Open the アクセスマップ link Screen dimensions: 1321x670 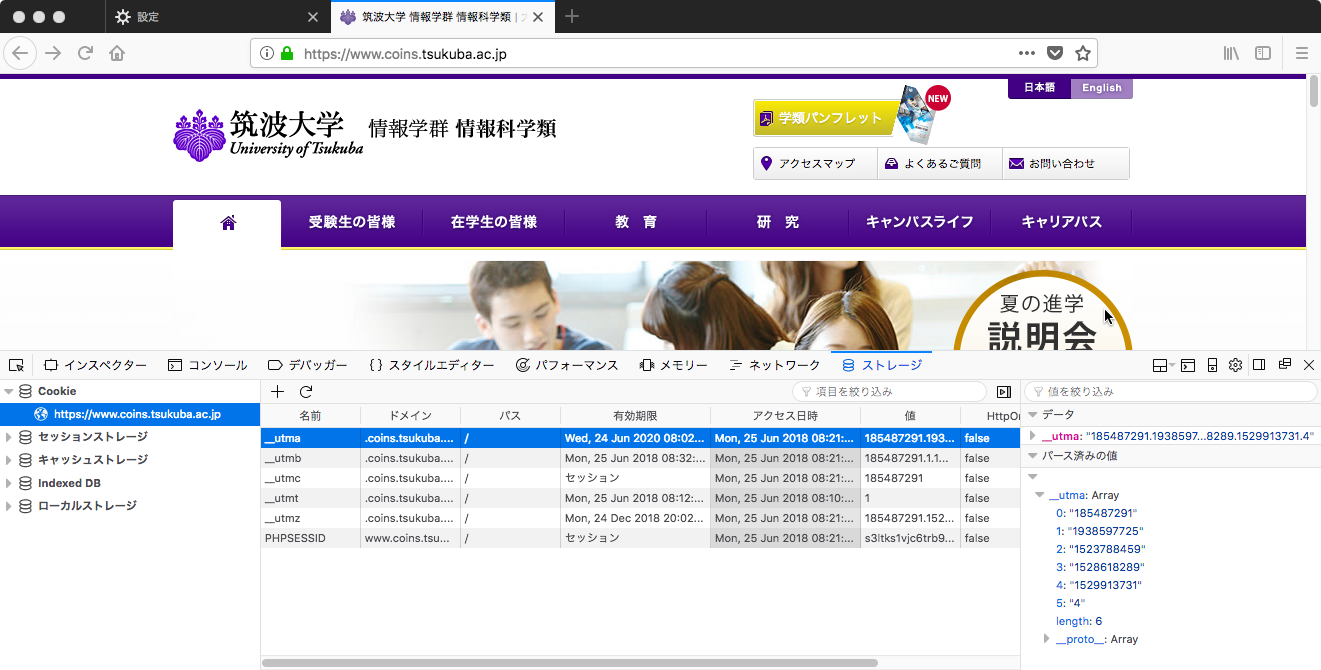(815, 164)
